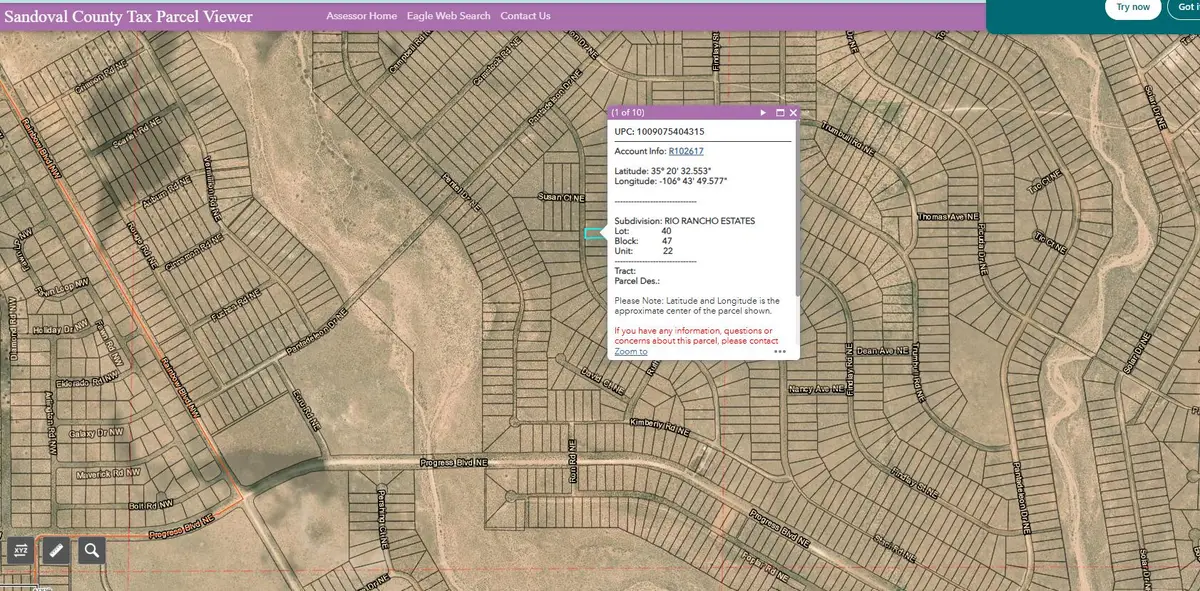Click Zoom to link in popup
1200x591 pixels.
pos(630,351)
